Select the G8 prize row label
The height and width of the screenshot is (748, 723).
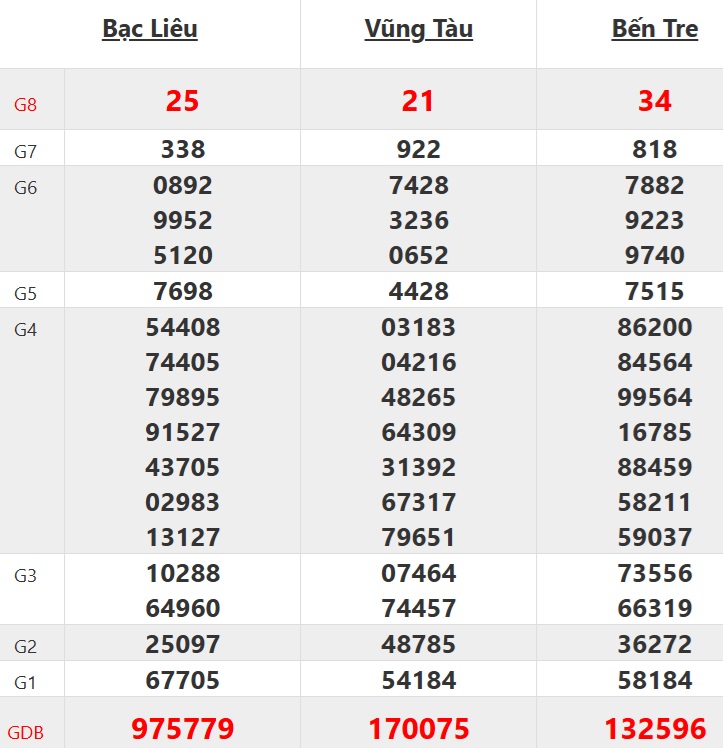[25, 103]
